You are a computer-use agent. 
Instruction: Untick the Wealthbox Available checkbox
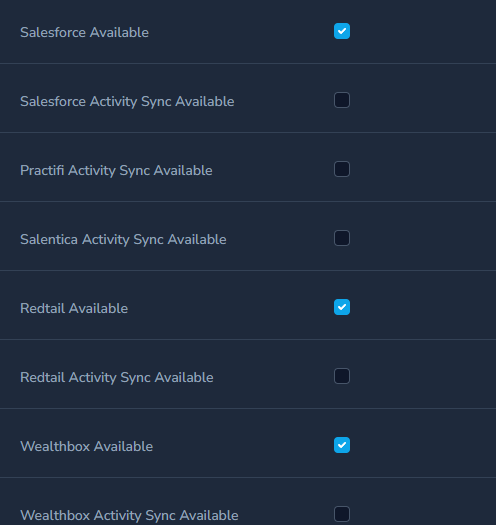[x=342, y=445]
